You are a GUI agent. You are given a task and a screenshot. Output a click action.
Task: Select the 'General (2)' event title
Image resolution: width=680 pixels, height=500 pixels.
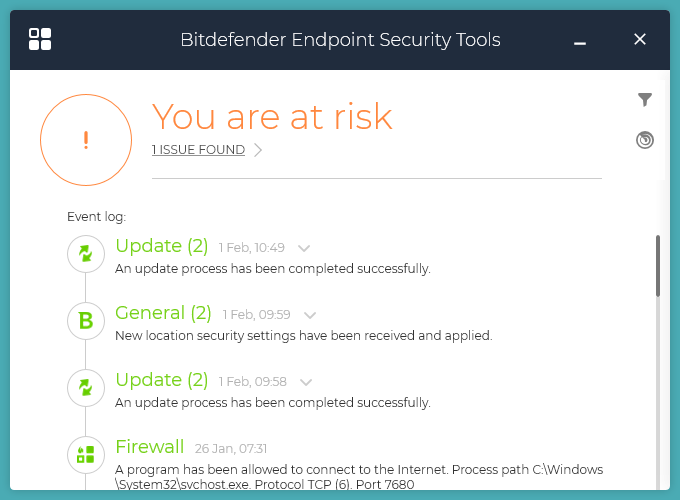163,313
